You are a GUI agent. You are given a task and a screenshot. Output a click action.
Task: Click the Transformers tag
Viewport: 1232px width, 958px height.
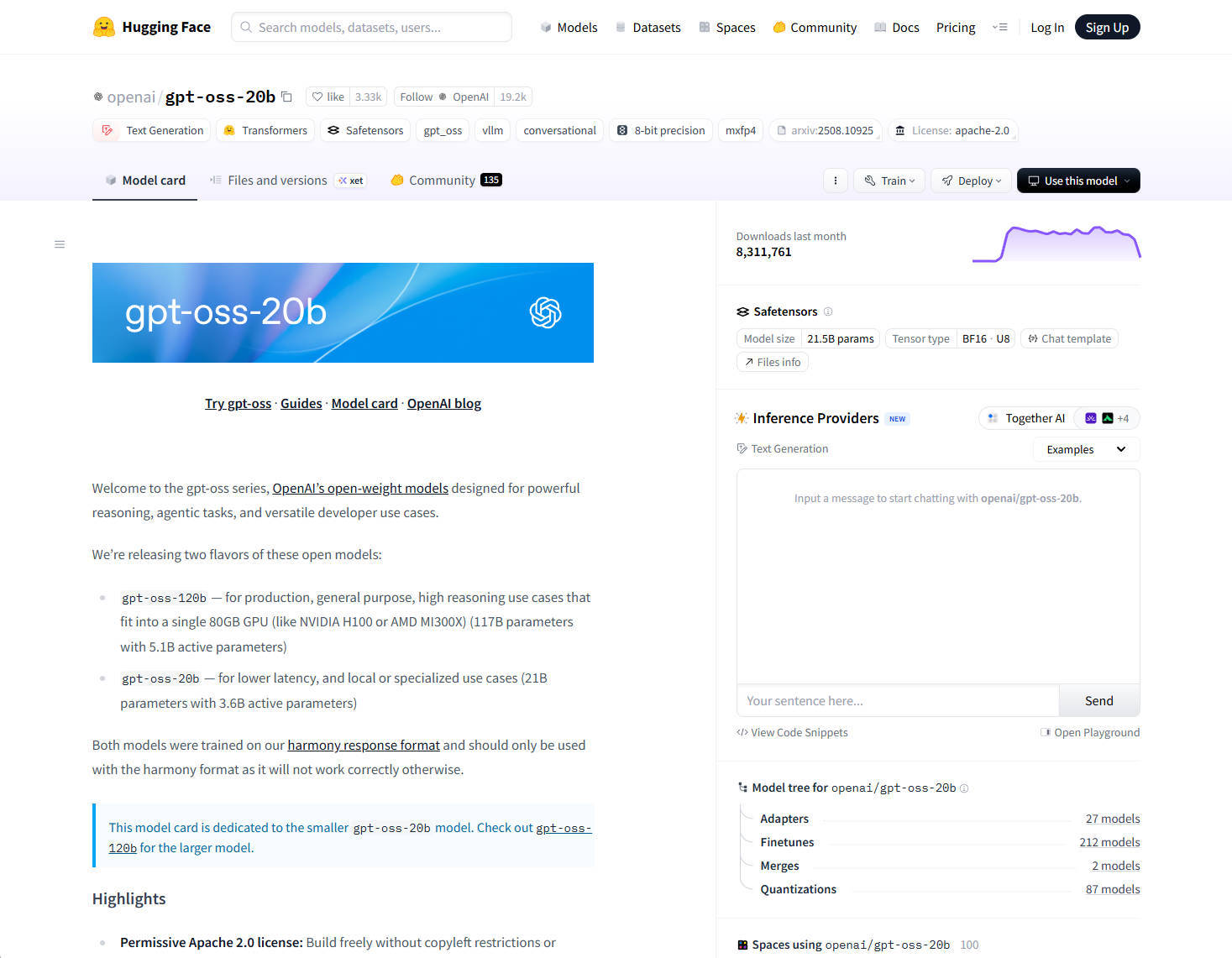[265, 130]
